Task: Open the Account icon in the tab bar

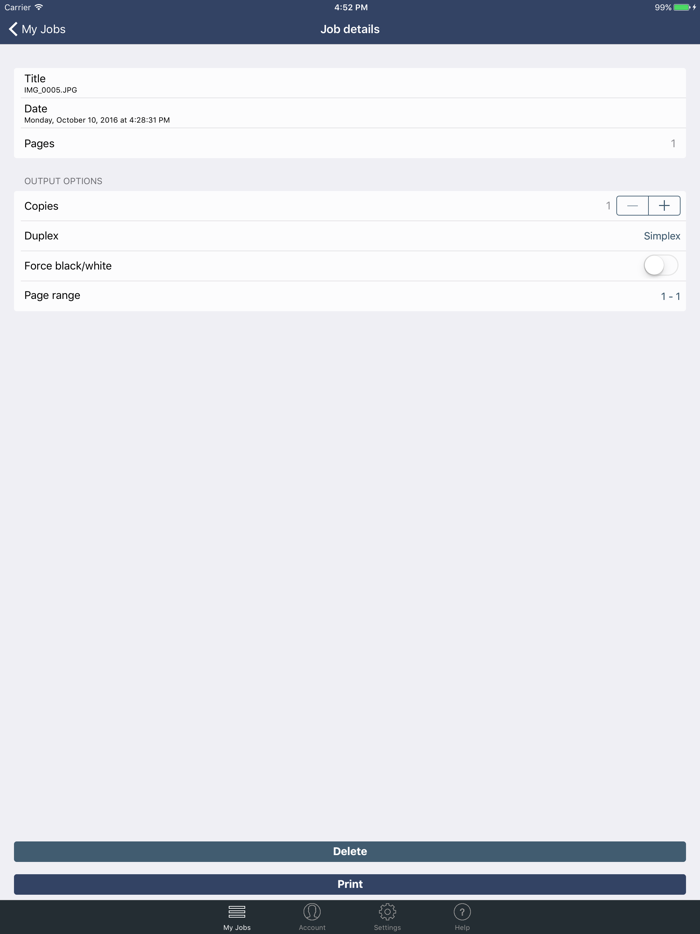Action: point(312,913)
